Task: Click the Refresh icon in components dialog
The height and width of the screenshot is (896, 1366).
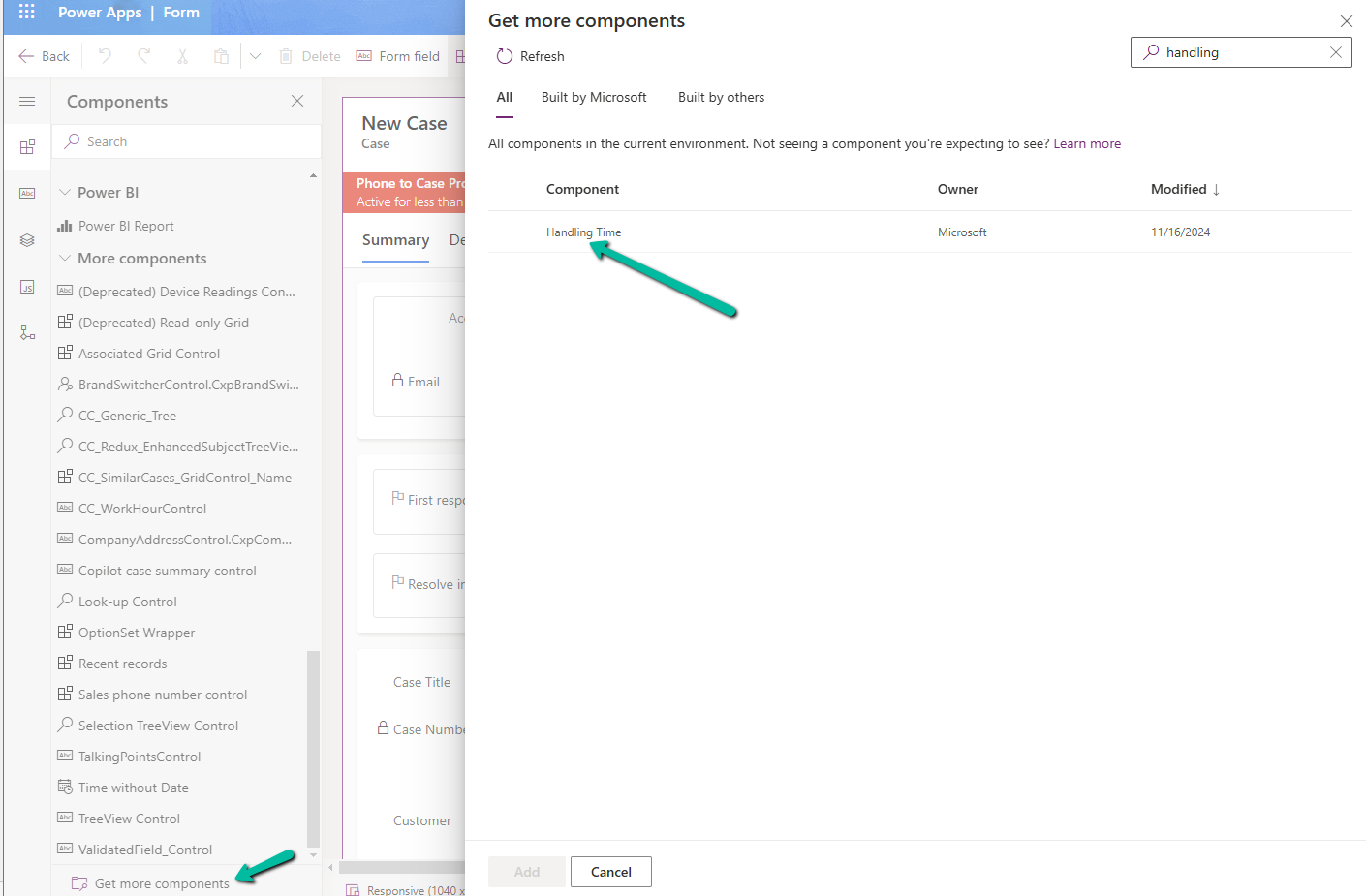Action: pos(504,56)
